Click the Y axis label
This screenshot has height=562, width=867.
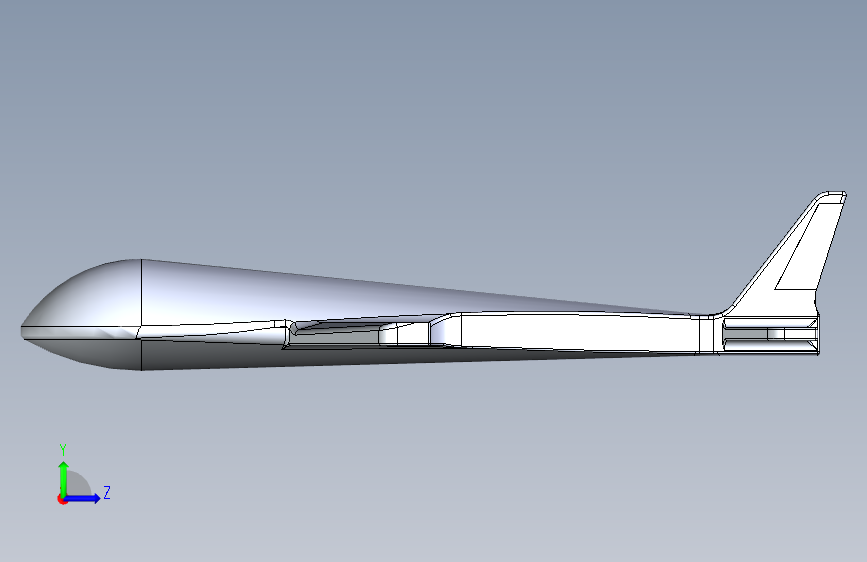(x=63, y=450)
